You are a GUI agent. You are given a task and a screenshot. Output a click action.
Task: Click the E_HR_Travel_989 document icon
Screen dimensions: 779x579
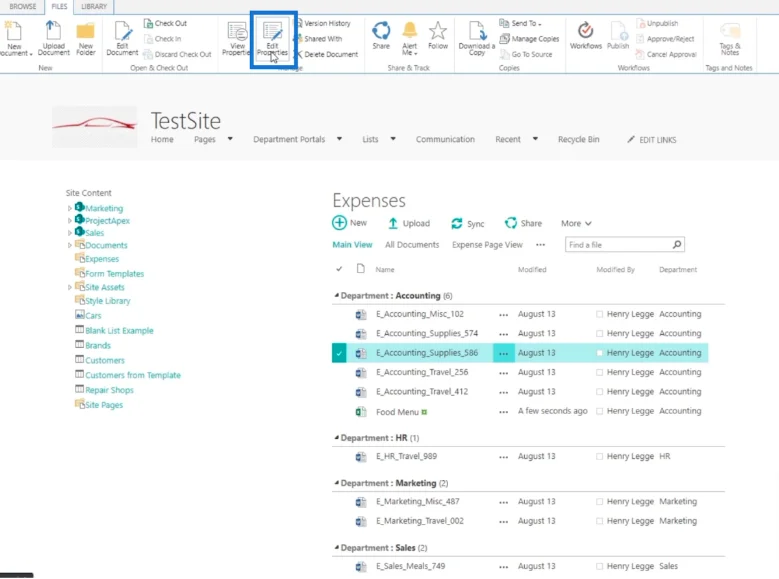tap(361, 456)
